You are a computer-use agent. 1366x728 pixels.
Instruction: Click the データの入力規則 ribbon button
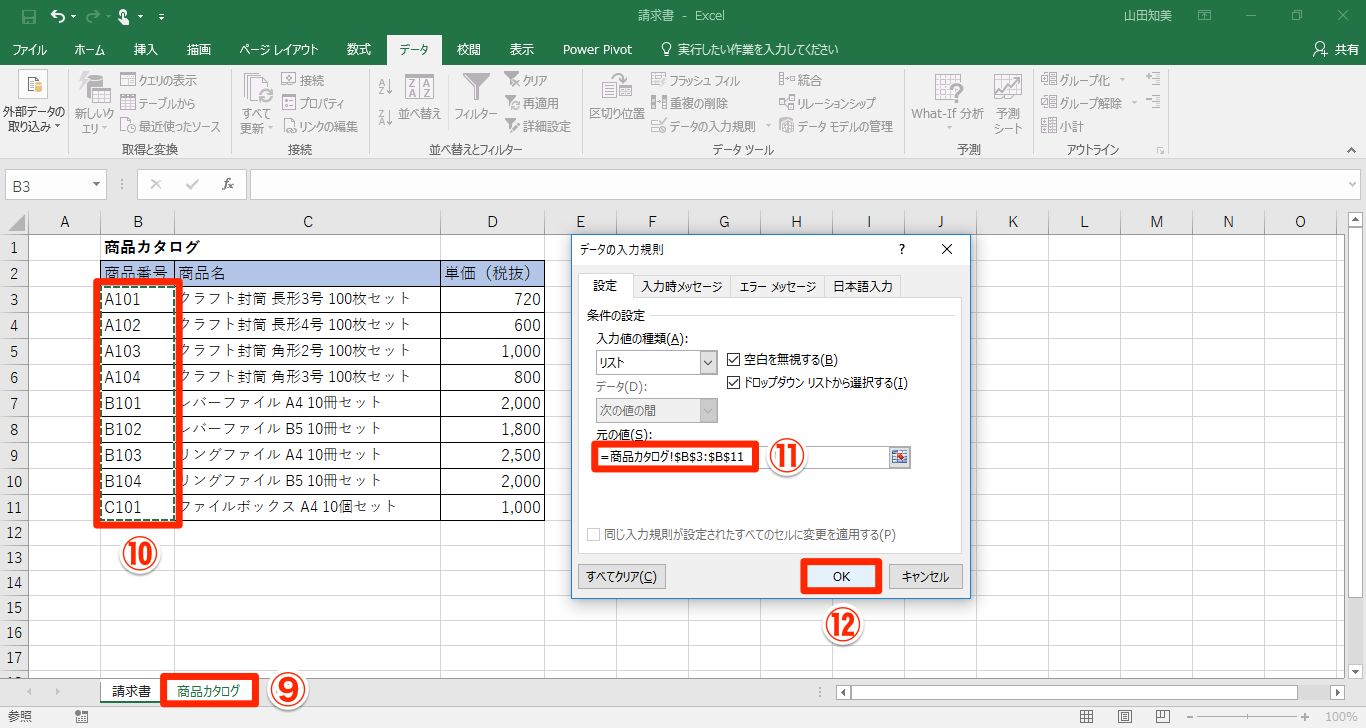point(704,126)
